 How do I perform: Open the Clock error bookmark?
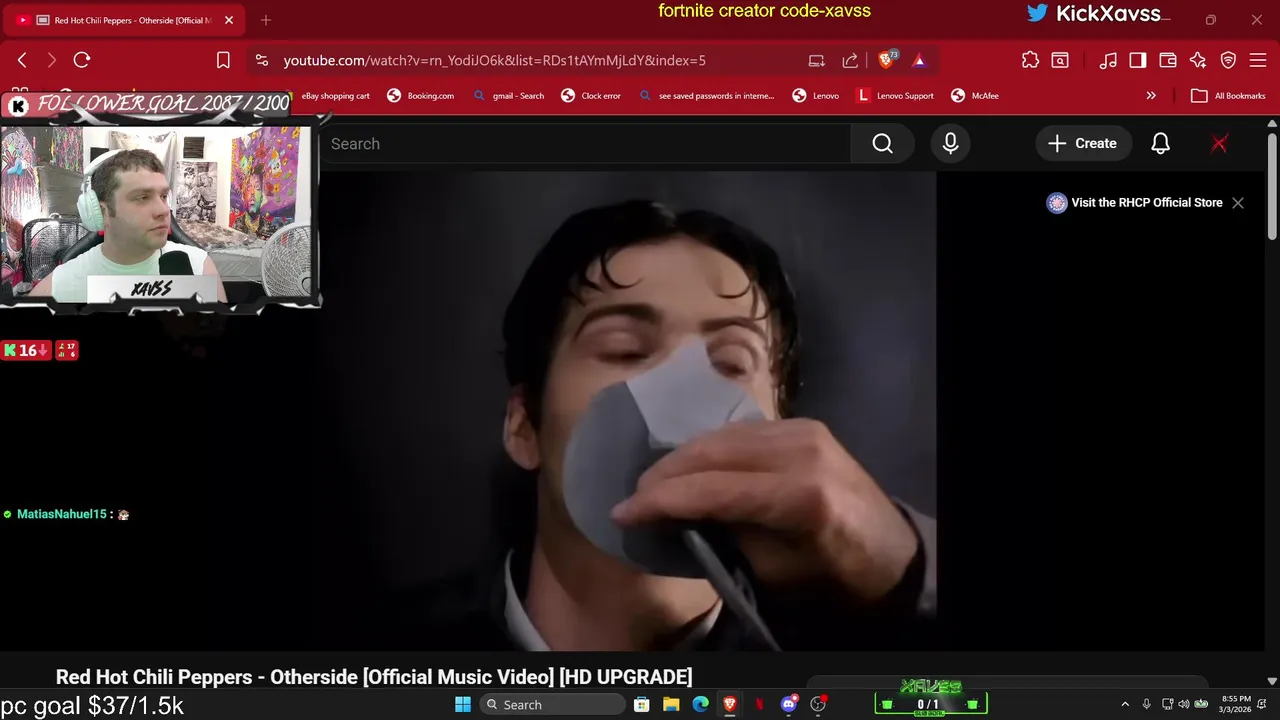[x=591, y=96]
